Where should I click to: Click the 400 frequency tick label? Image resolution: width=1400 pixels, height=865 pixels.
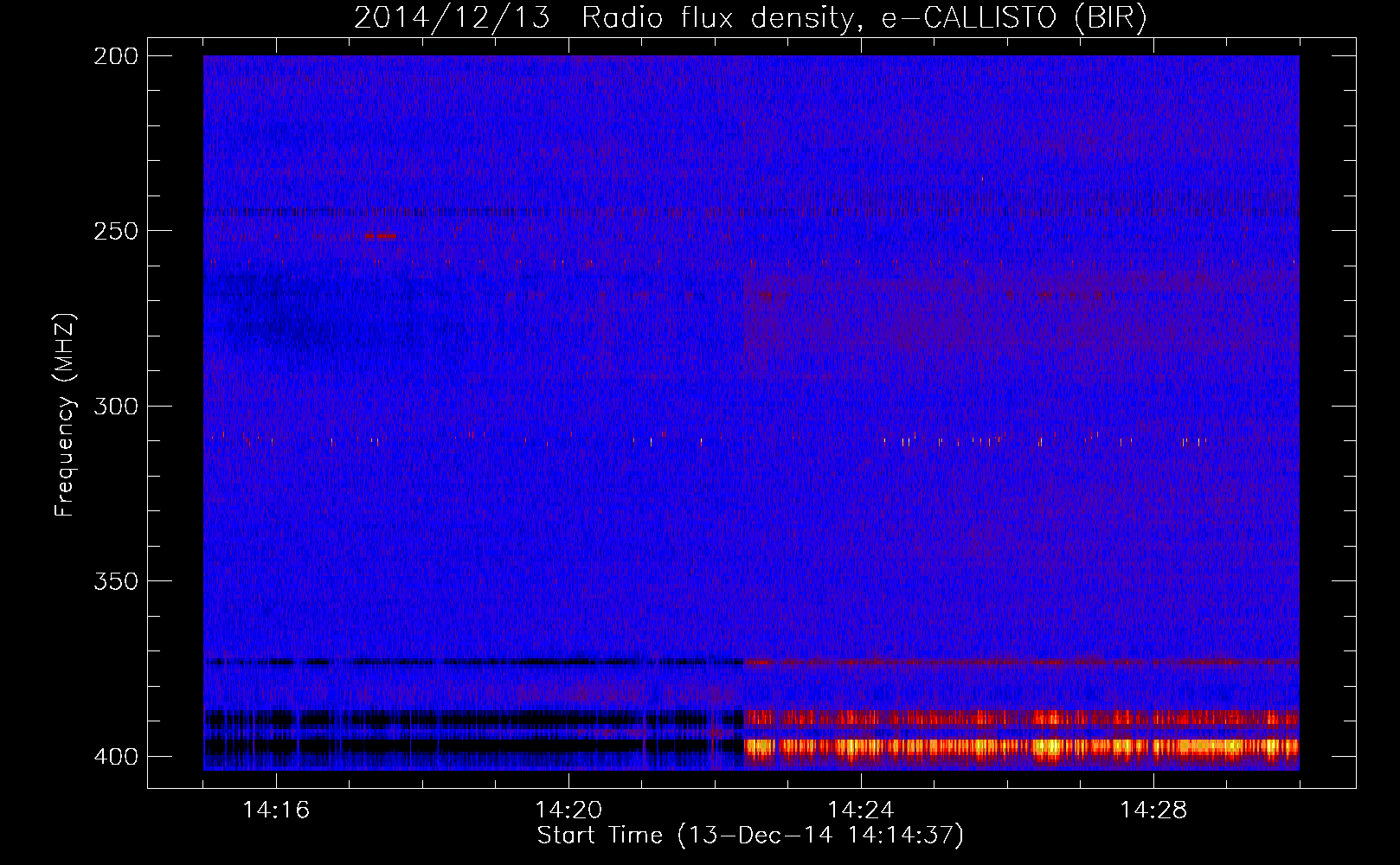115,757
